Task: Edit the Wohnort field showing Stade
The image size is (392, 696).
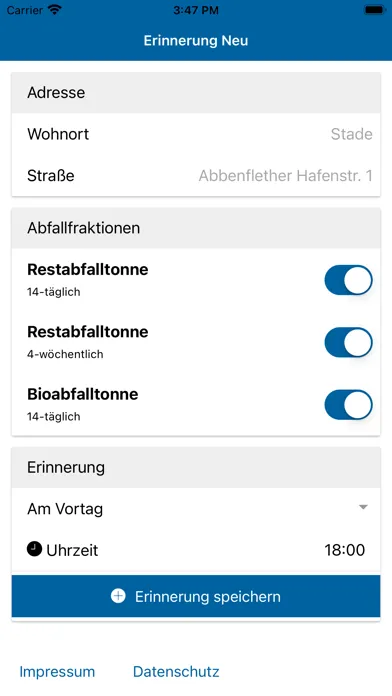Action: [x=196, y=134]
